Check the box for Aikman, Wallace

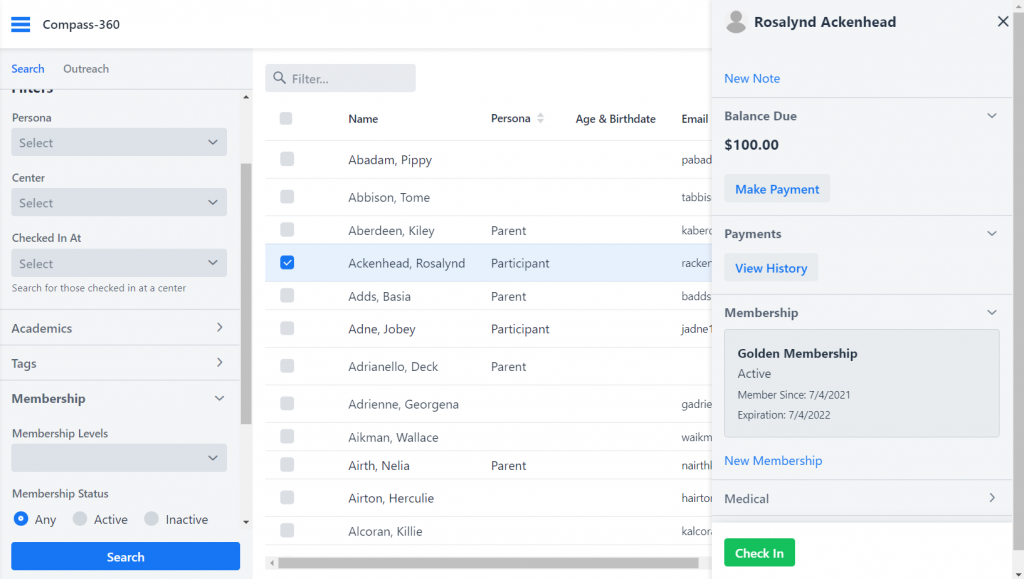[287, 437]
